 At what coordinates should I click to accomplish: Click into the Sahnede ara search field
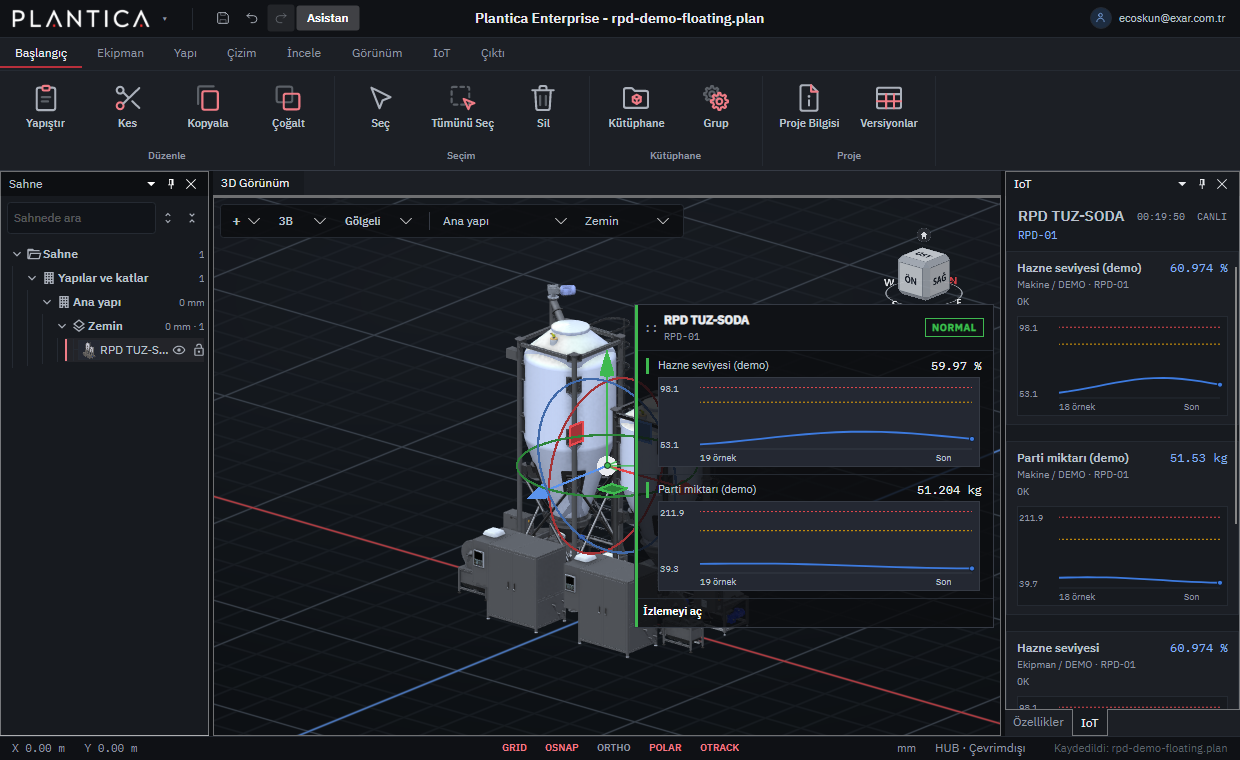point(81,218)
